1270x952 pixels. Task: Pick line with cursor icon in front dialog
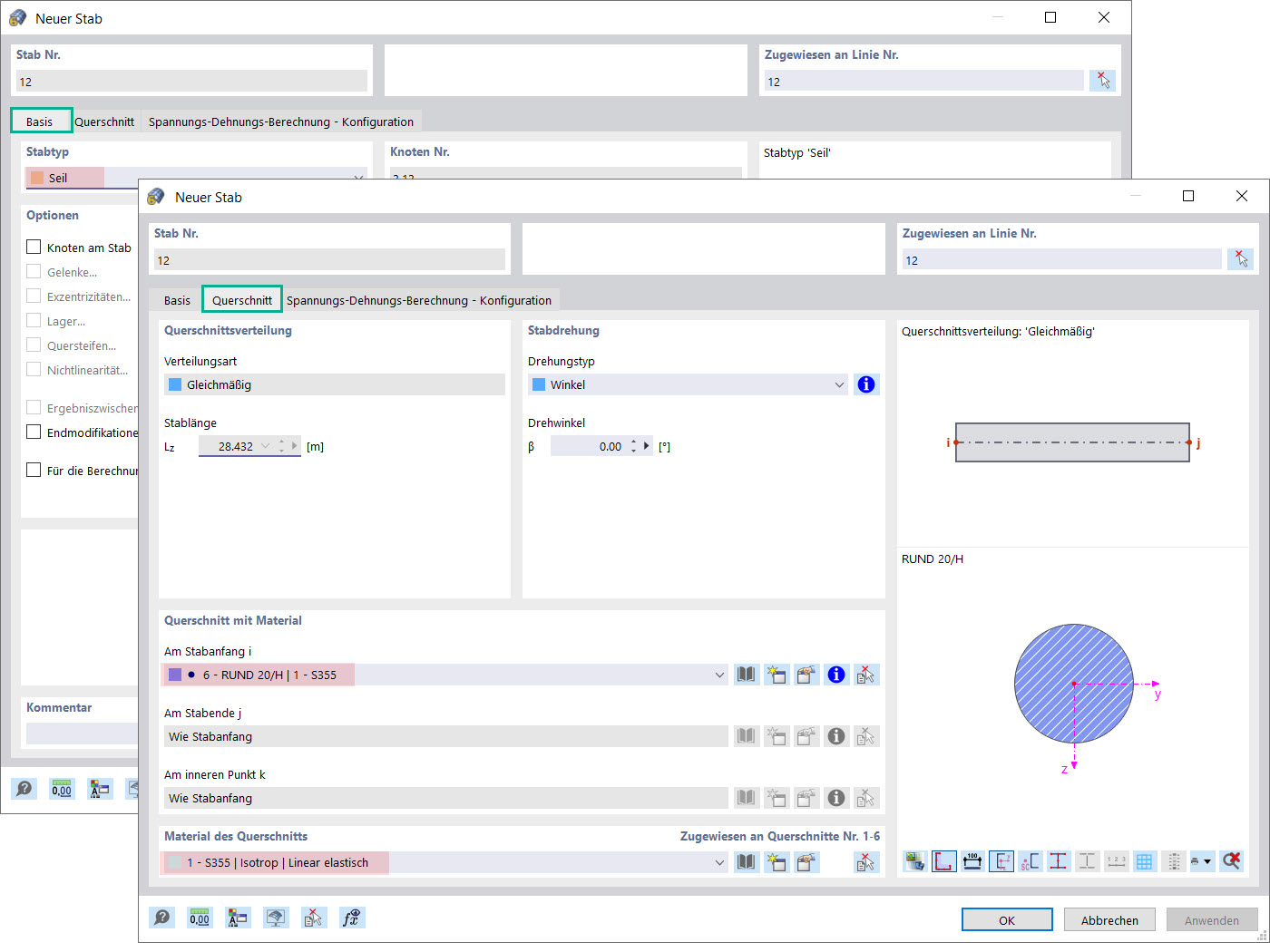click(1240, 259)
